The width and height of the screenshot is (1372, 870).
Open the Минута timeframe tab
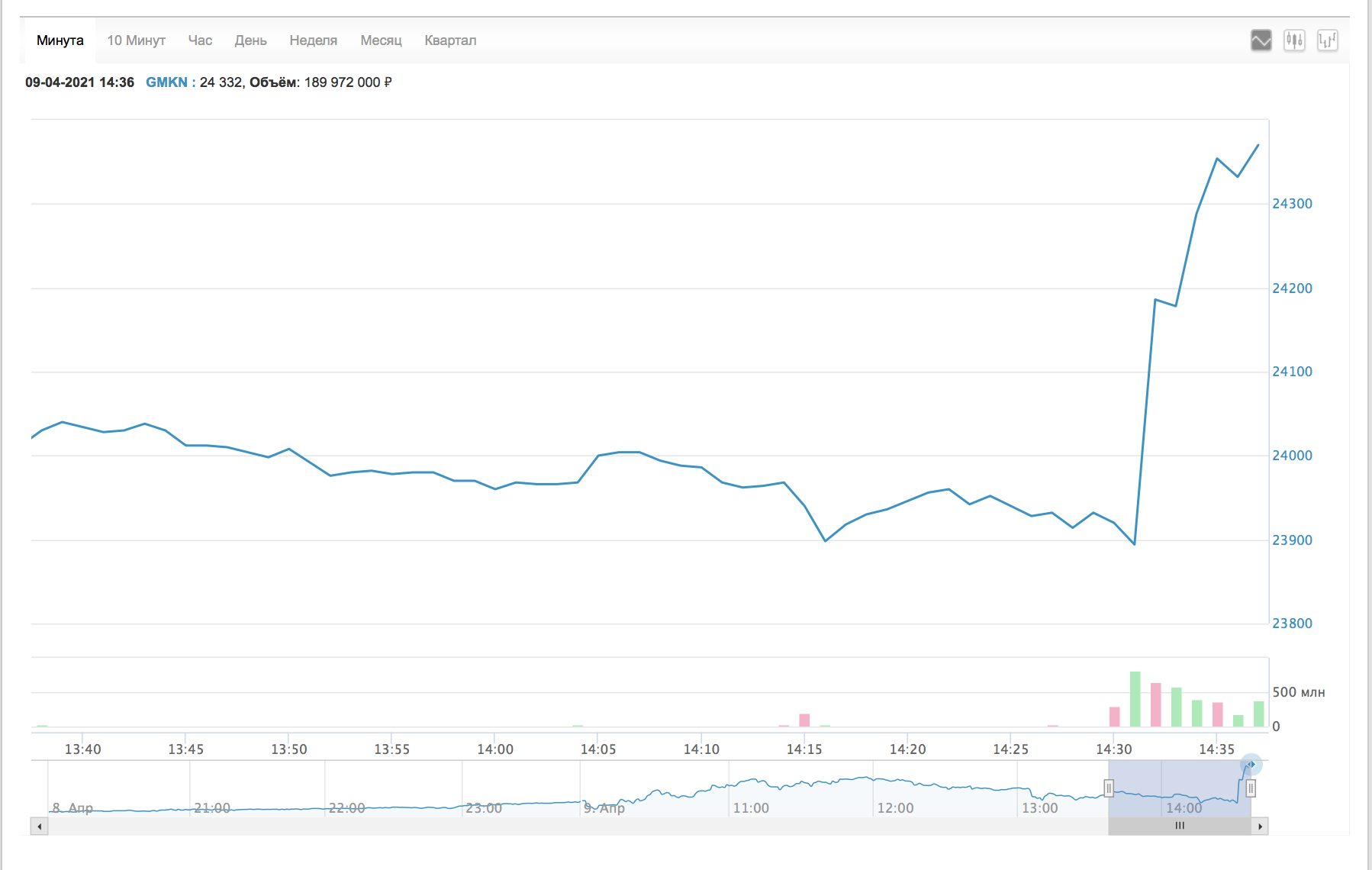coord(60,40)
